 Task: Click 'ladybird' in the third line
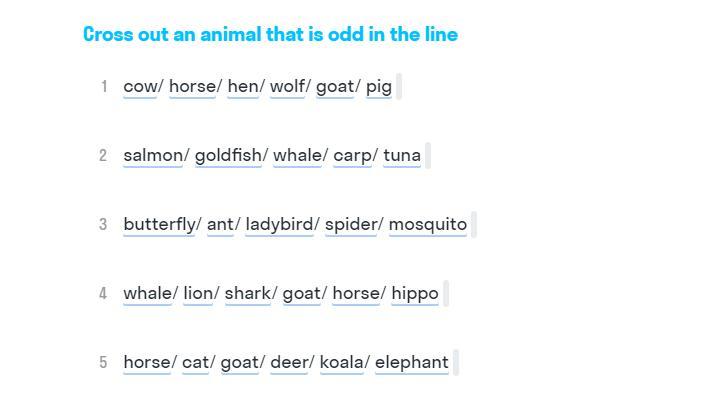(x=280, y=224)
